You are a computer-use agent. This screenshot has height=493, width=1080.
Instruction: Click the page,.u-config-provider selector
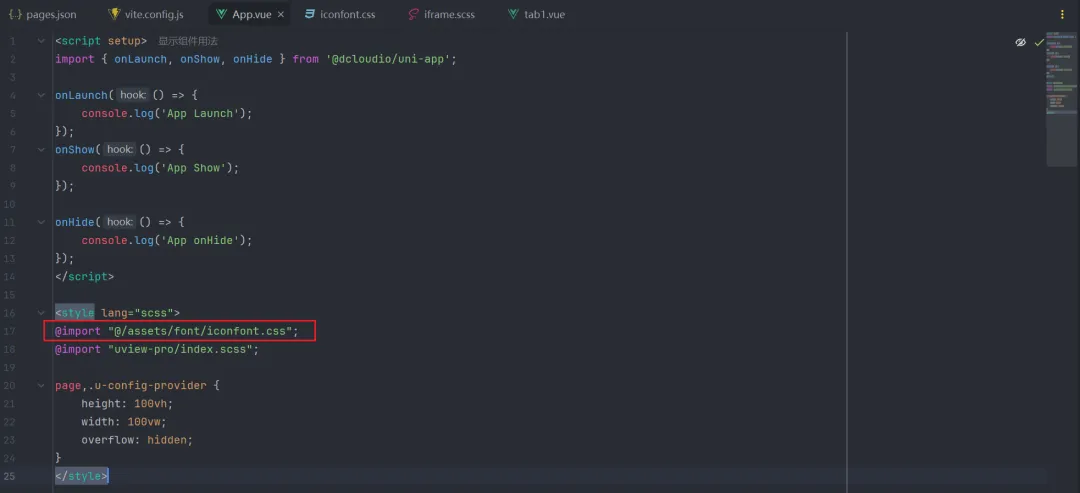130,386
